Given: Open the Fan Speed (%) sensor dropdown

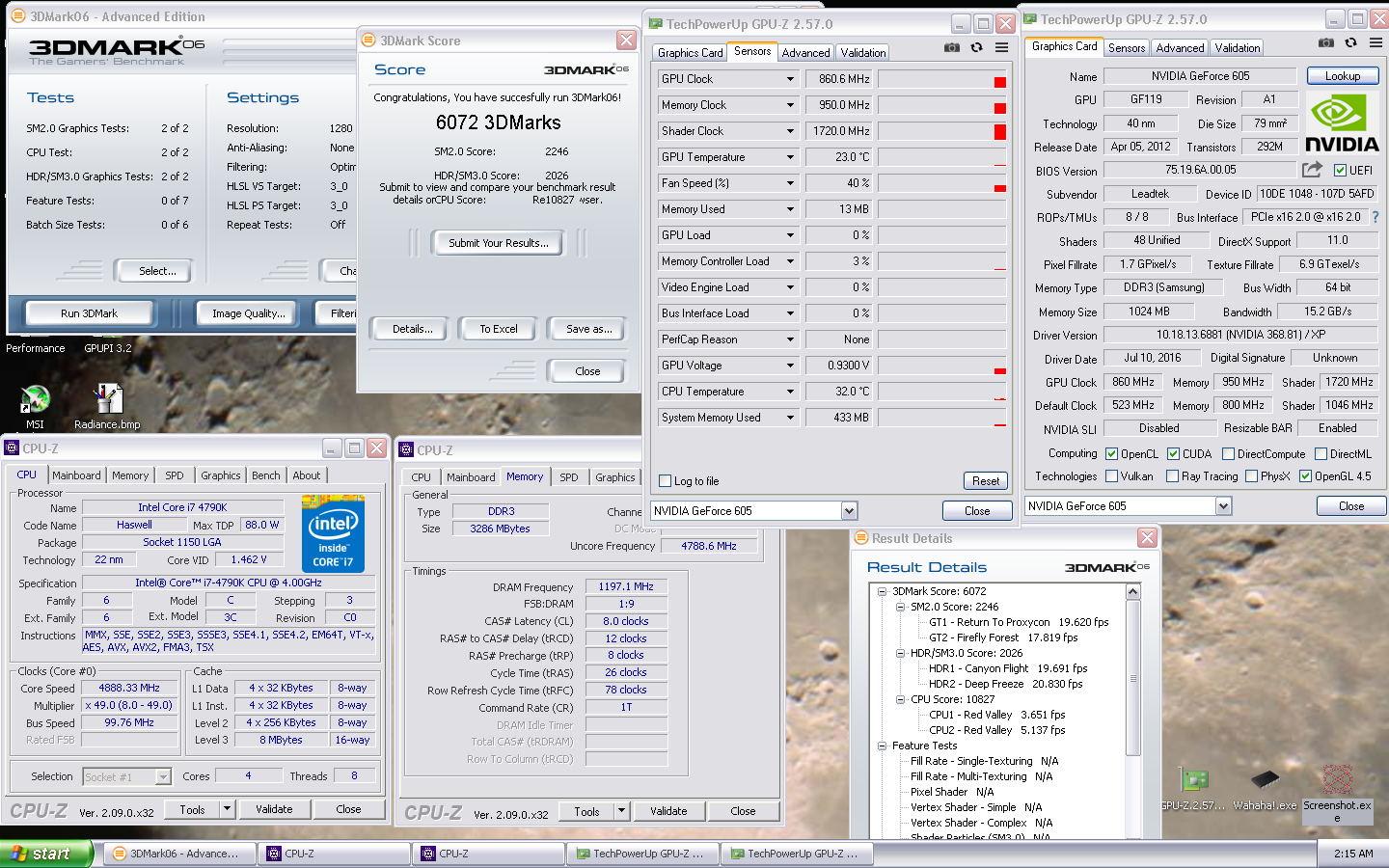Looking at the screenshot, I should click(x=790, y=183).
